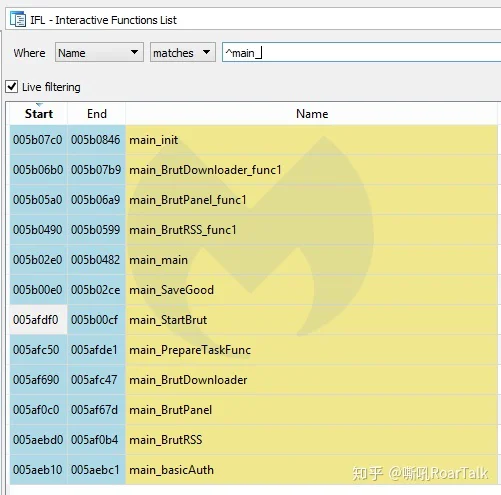Sort by the Start column header

39,114
